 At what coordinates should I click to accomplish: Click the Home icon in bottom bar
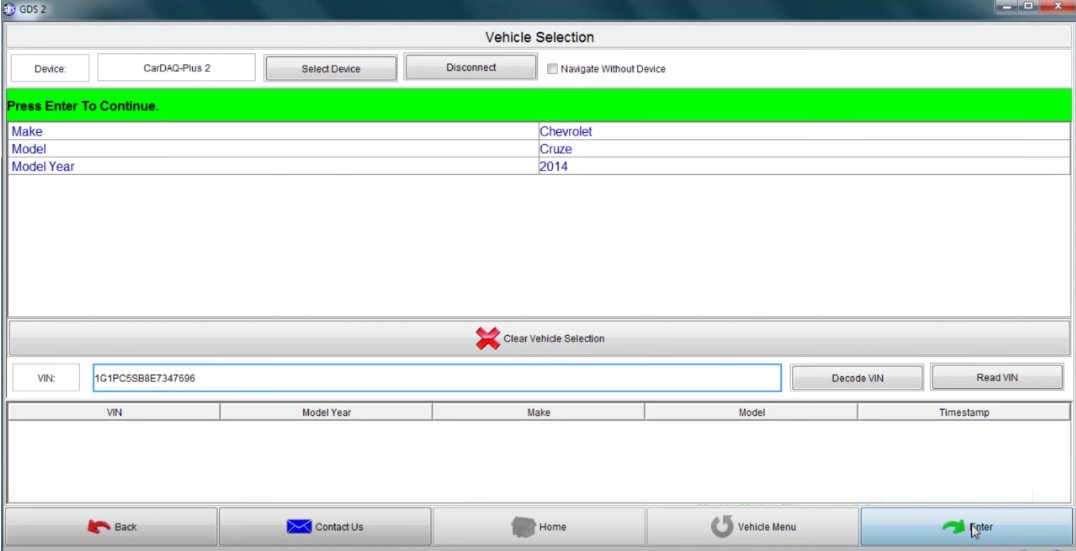(x=523, y=527)
